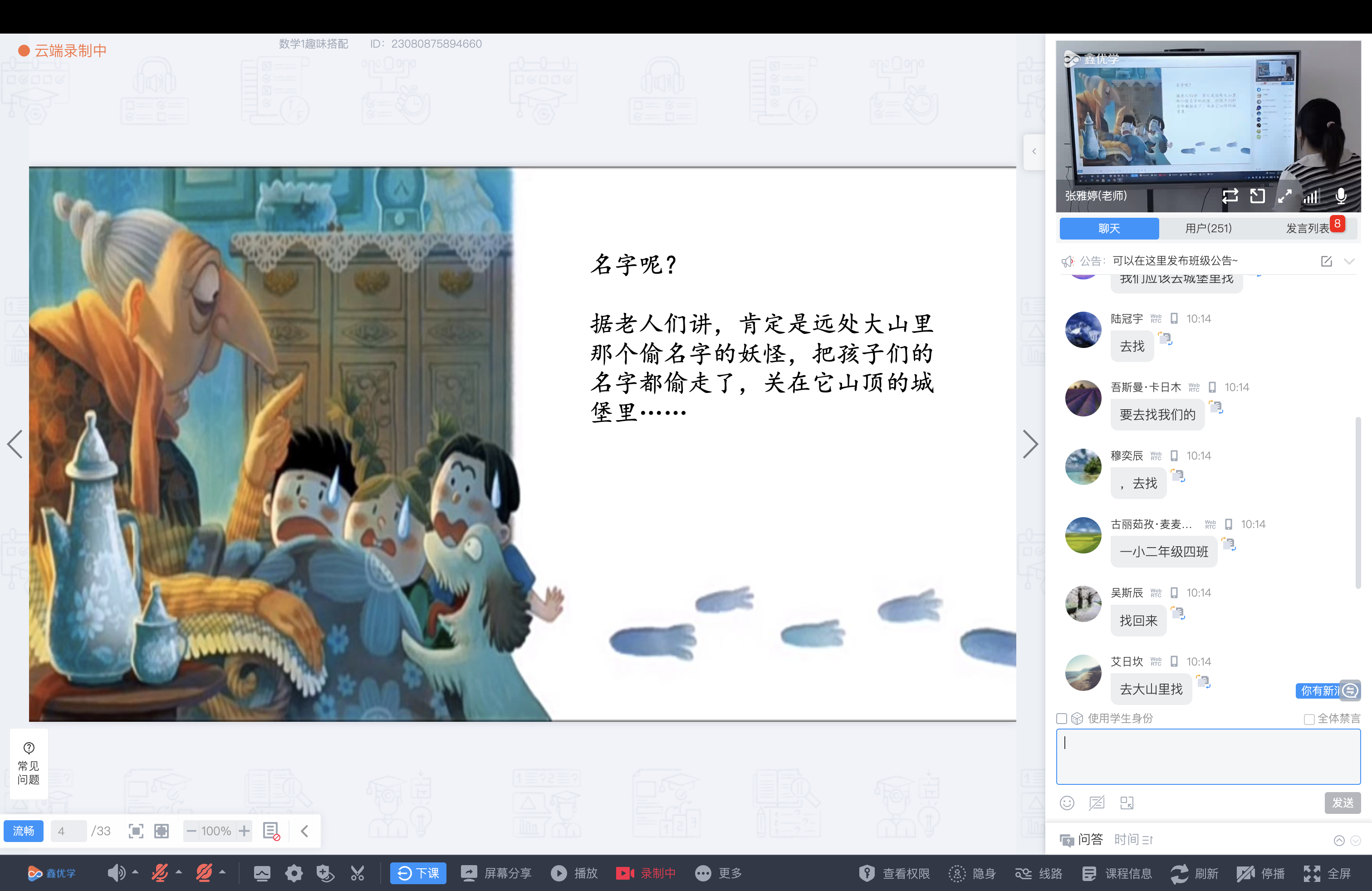Viewport: 1372px width, 891px height.
Task: Enter 全屏 fullscreen mode
Action: (x=1327, y=874)
